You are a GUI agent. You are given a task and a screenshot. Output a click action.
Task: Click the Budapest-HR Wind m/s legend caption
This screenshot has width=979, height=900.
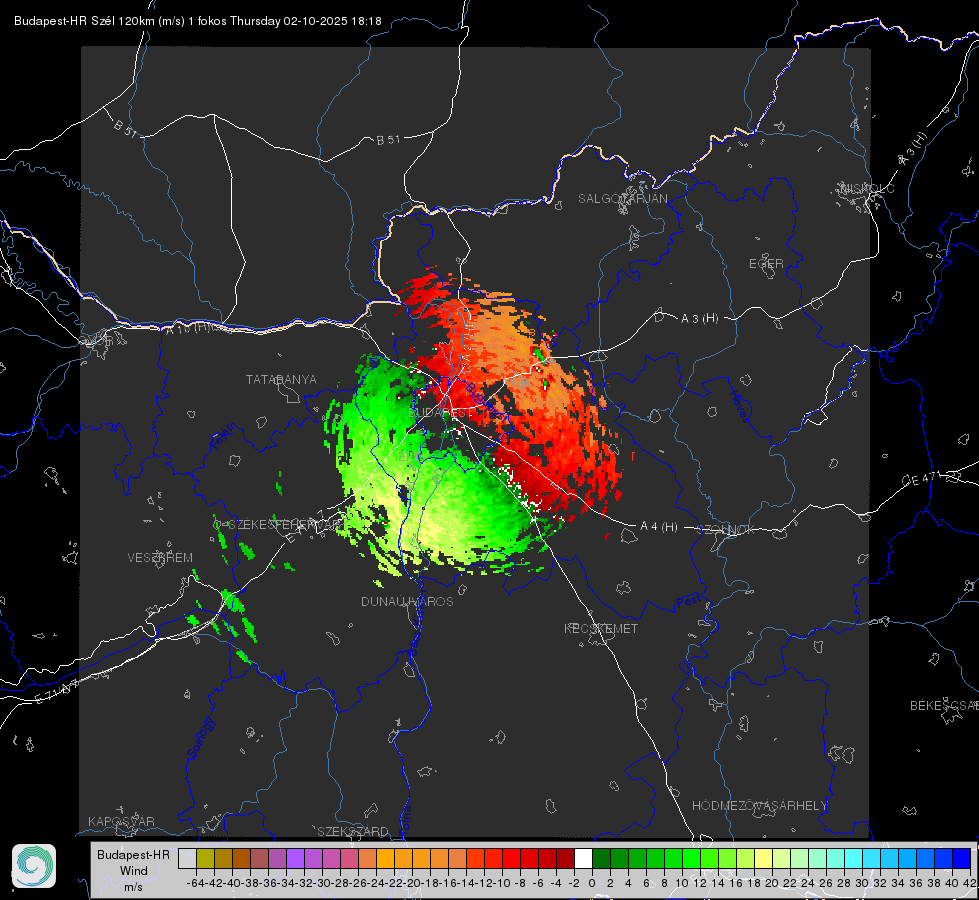[x=134, y=871]
